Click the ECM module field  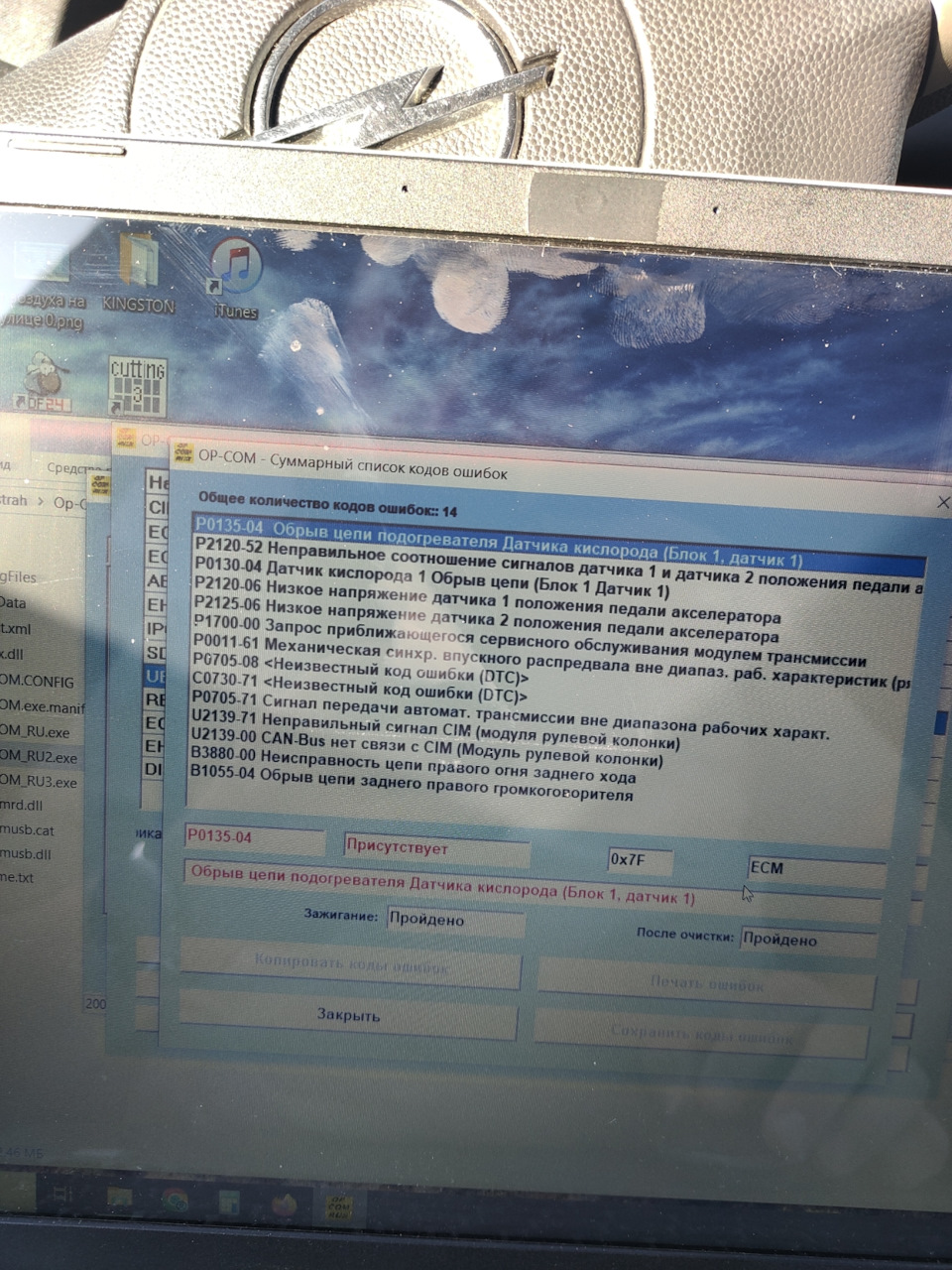point(816,870)
